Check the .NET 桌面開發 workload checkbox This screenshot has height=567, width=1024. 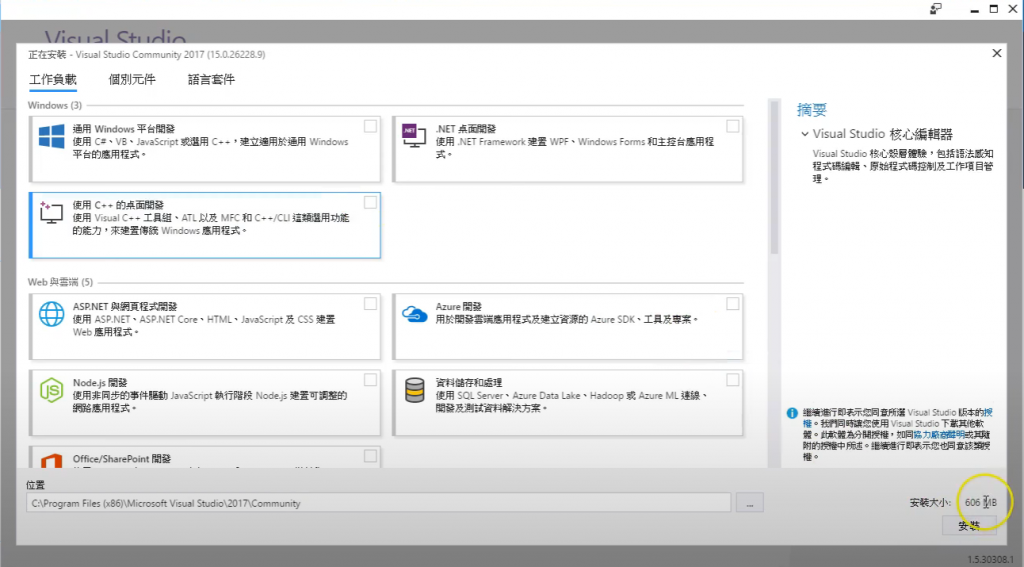[x=733, y=126]
